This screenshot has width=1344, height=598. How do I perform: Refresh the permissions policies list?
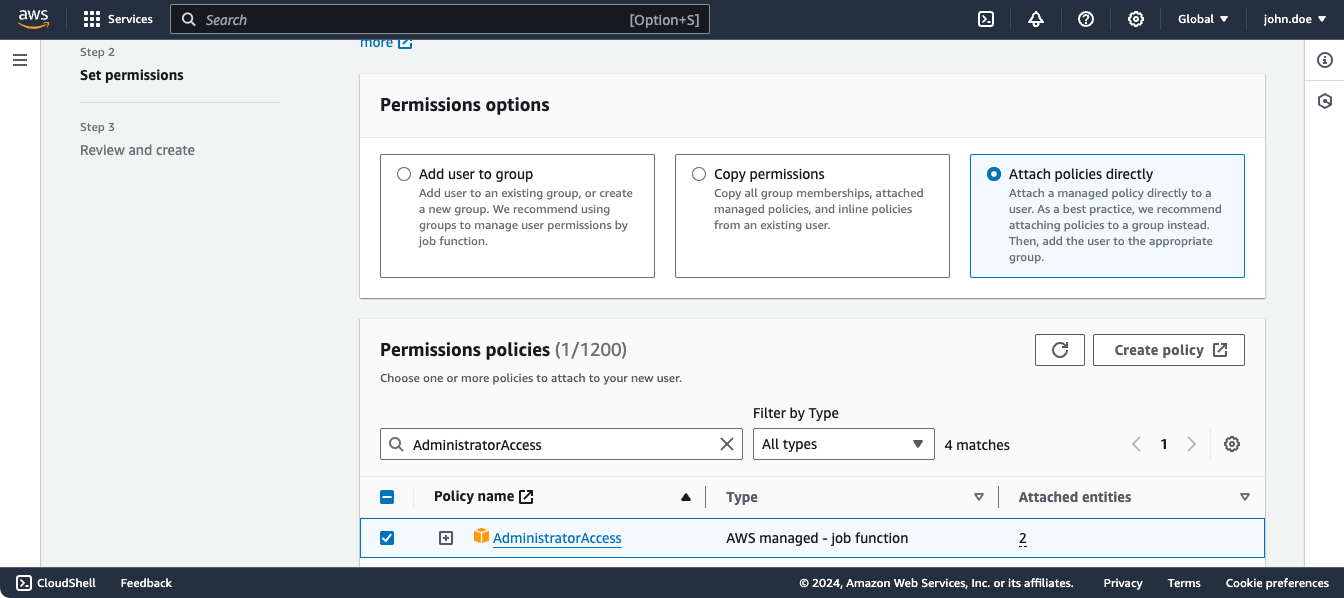click(1060, 350)
